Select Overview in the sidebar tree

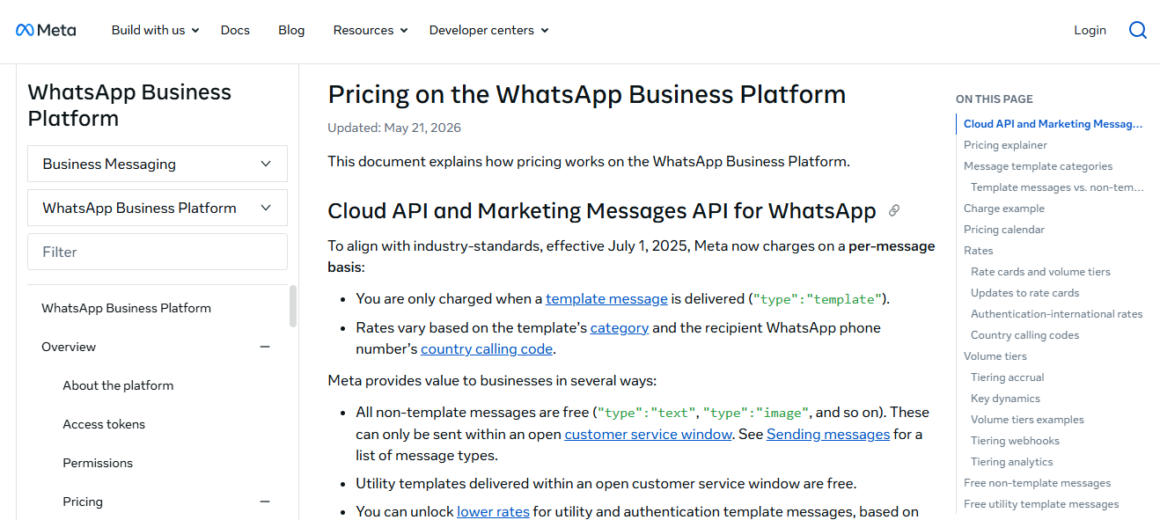(x=69, y=347)
